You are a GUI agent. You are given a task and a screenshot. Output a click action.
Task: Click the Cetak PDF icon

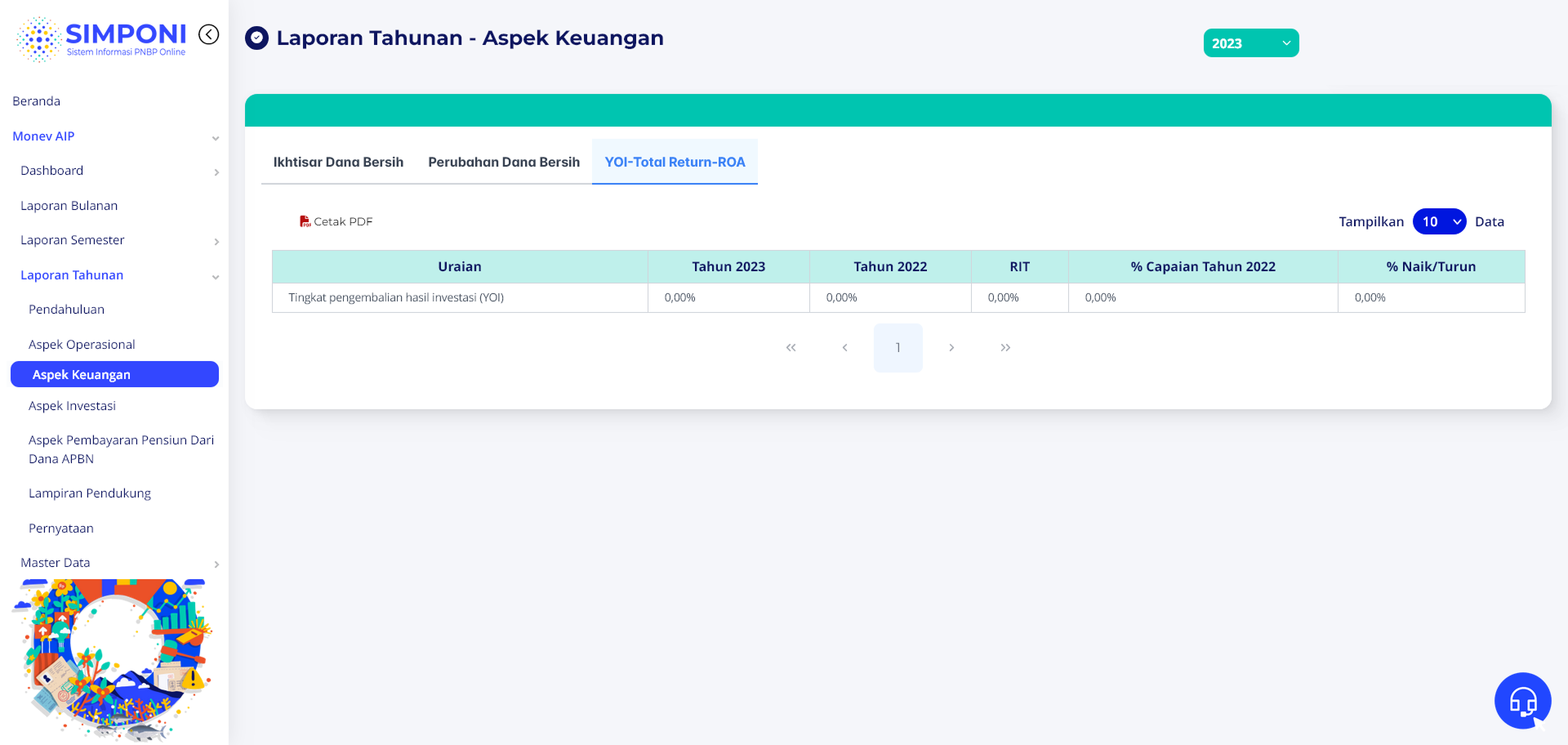305,221
